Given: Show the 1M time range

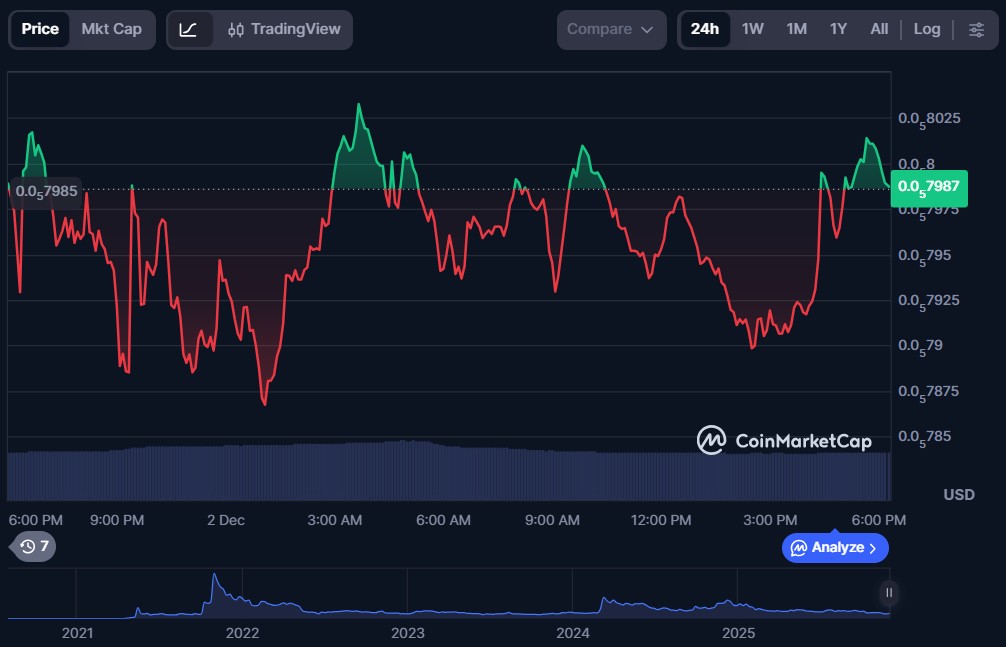Looking at the screenshot, I should coord(796,29).
